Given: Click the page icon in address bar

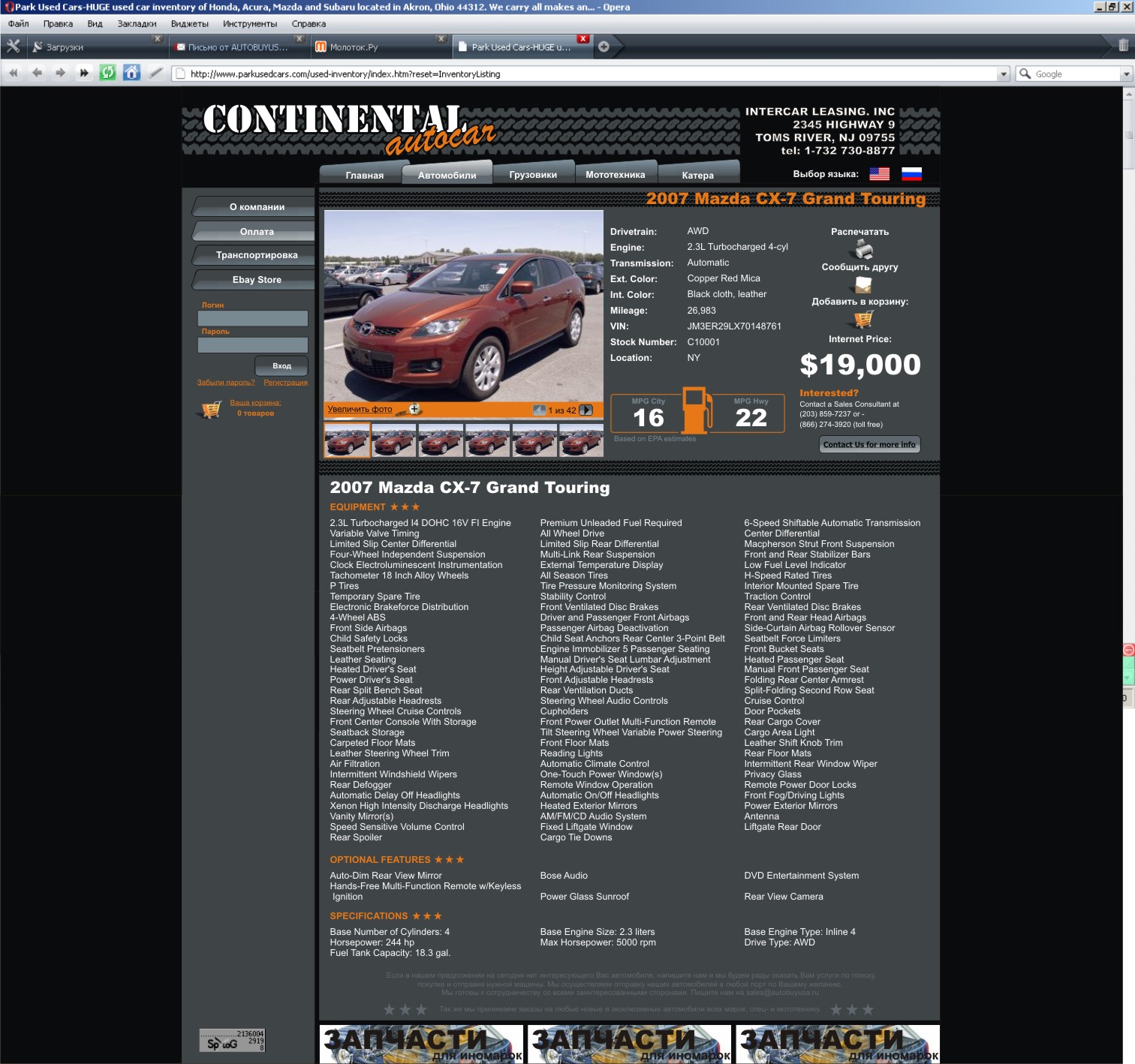Looking at the screenshot, I should pos(179,74).
